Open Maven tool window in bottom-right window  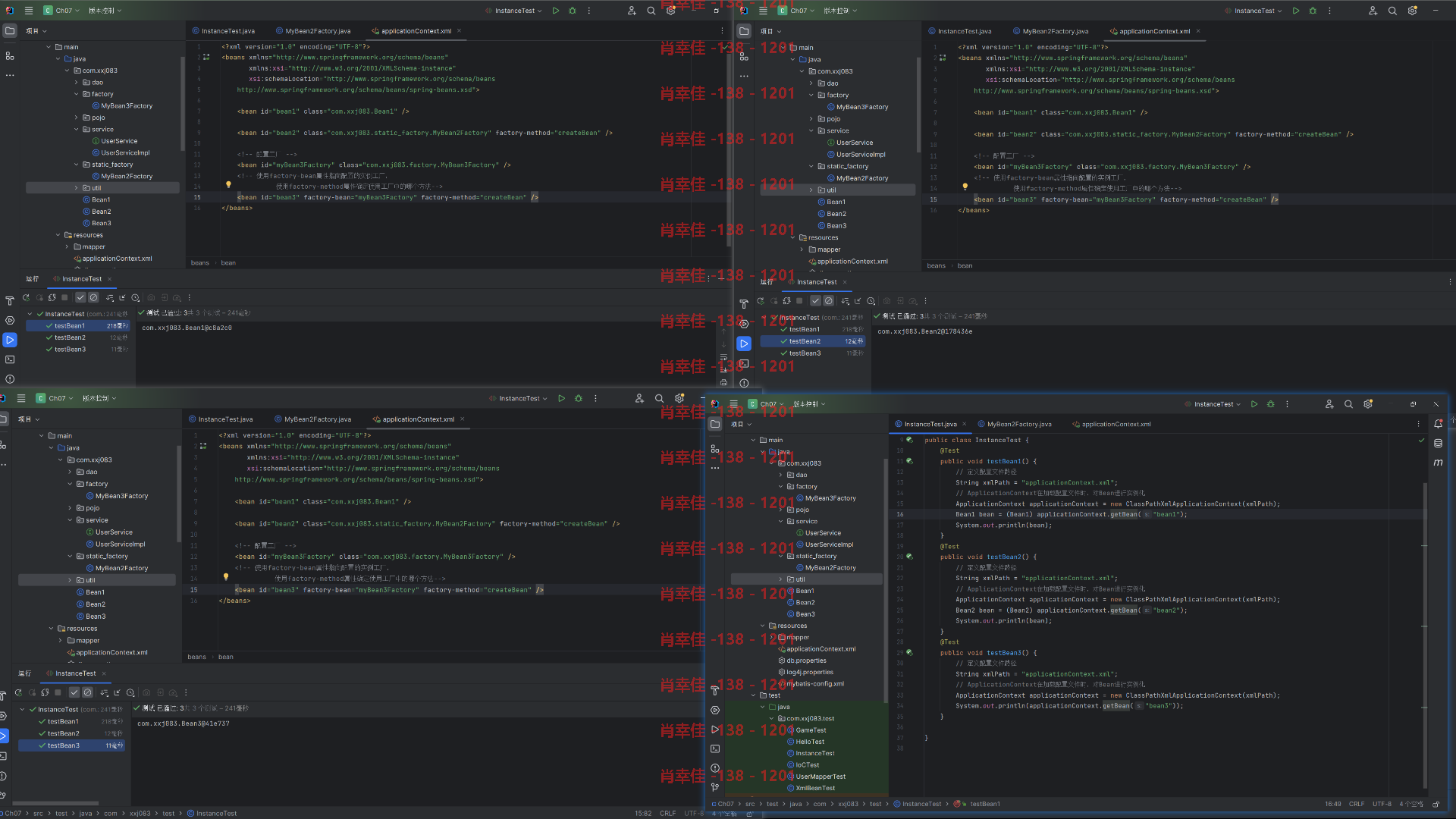(x=1438, y=463)
